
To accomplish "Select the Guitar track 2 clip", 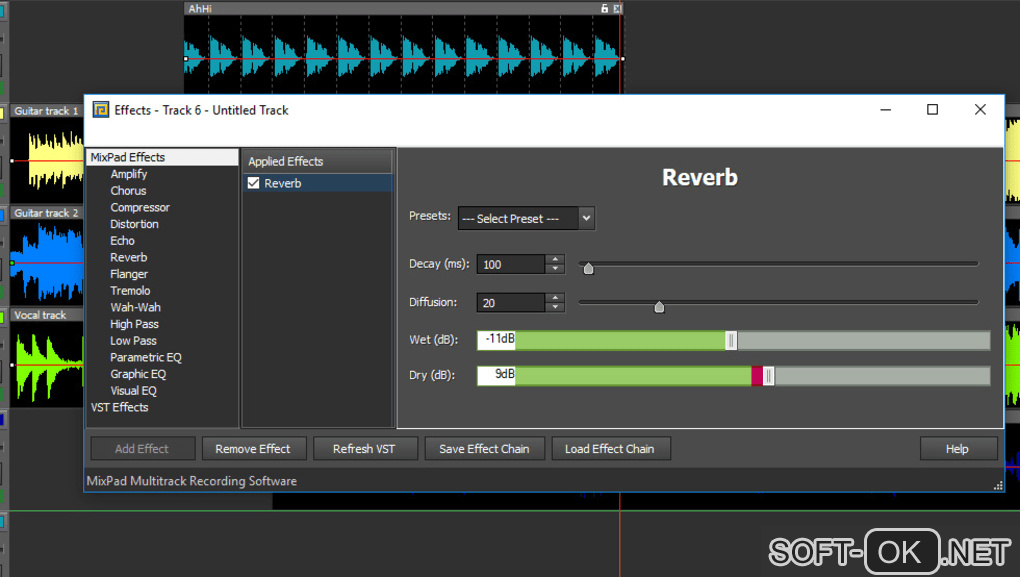I will click(x=47, y=256).
